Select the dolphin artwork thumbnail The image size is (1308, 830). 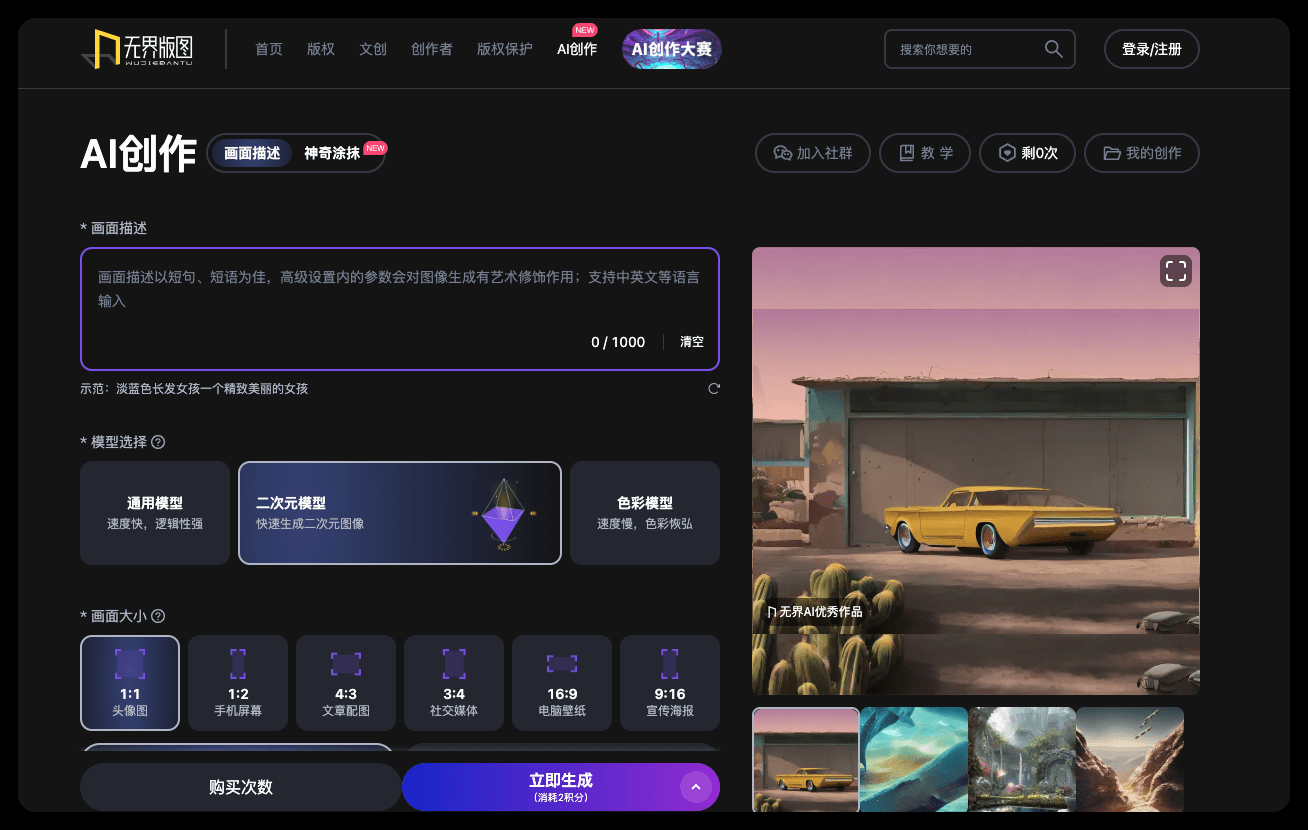(x=913, y=758)
